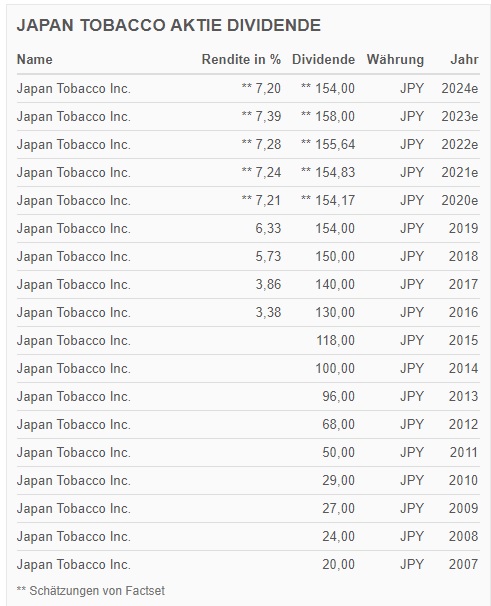Image resolution: width=491 pixels, height=606 pixels.
Task: Select the dividend value '** 158,00'
Action: pyautogui.click(x=327, y=116)
